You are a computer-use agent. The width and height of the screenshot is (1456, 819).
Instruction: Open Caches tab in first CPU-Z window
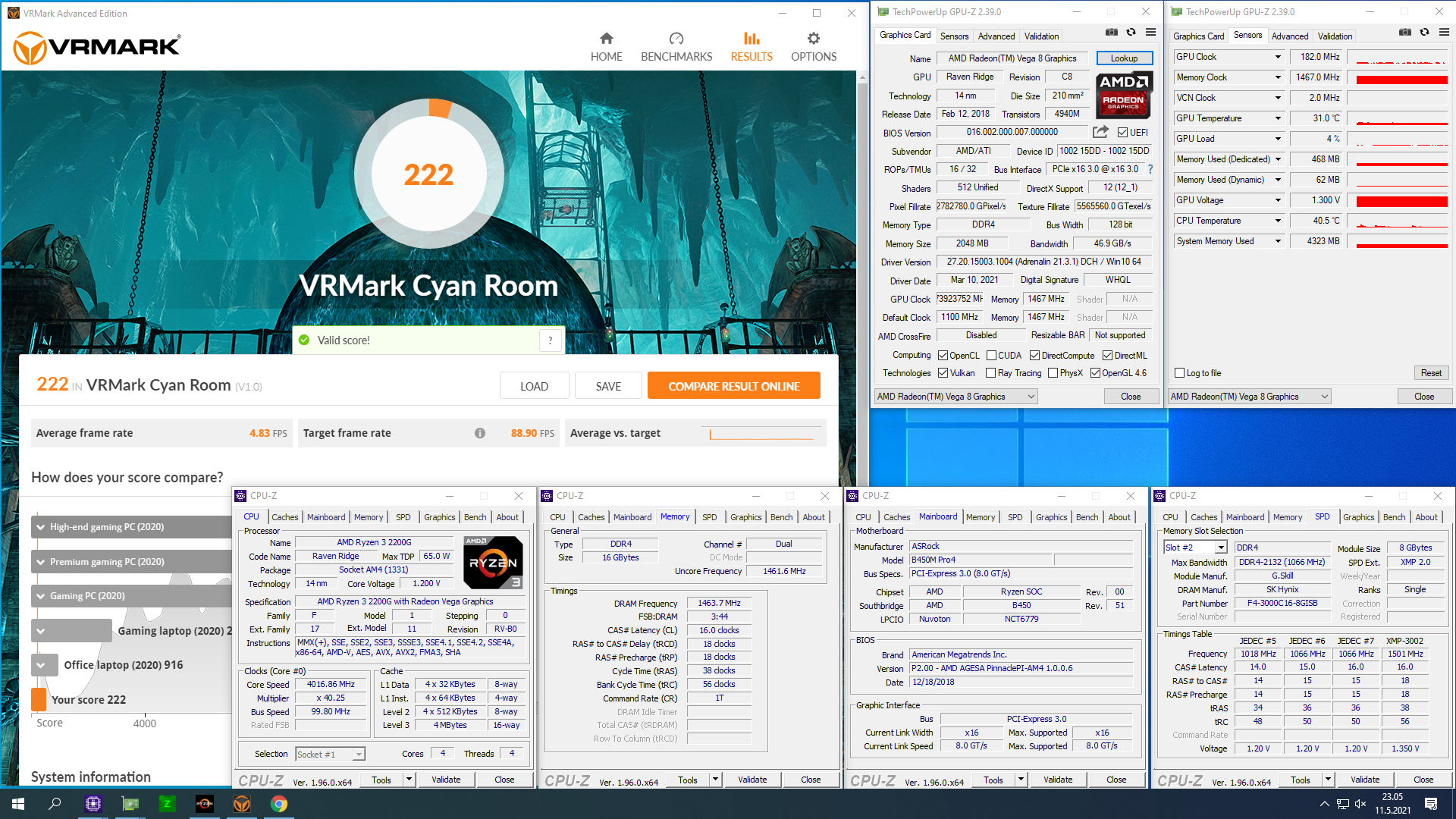coord(285,517)
